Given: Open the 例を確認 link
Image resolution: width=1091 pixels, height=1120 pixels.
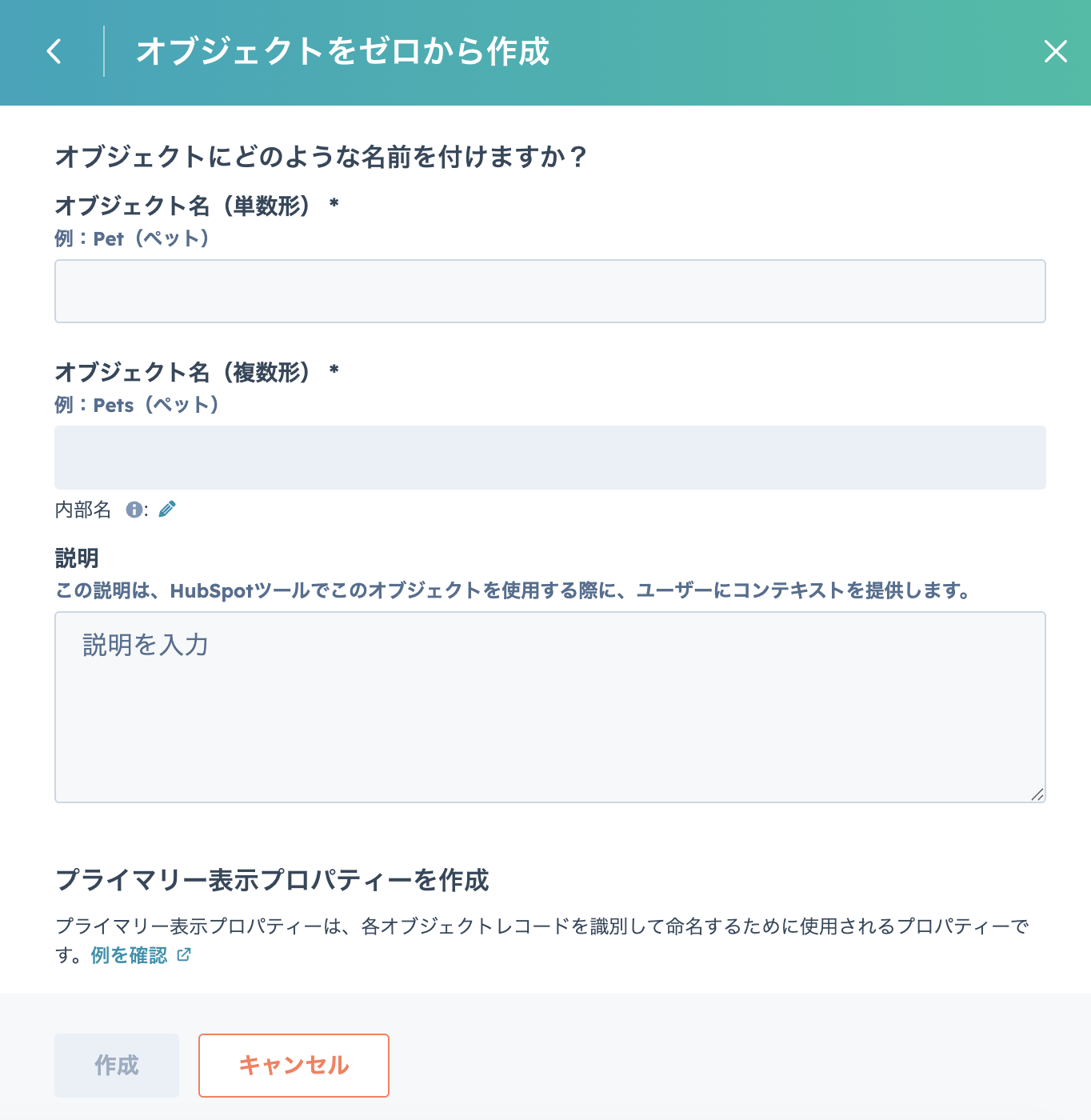Looking at the screenshot, I should click(129, 955).
